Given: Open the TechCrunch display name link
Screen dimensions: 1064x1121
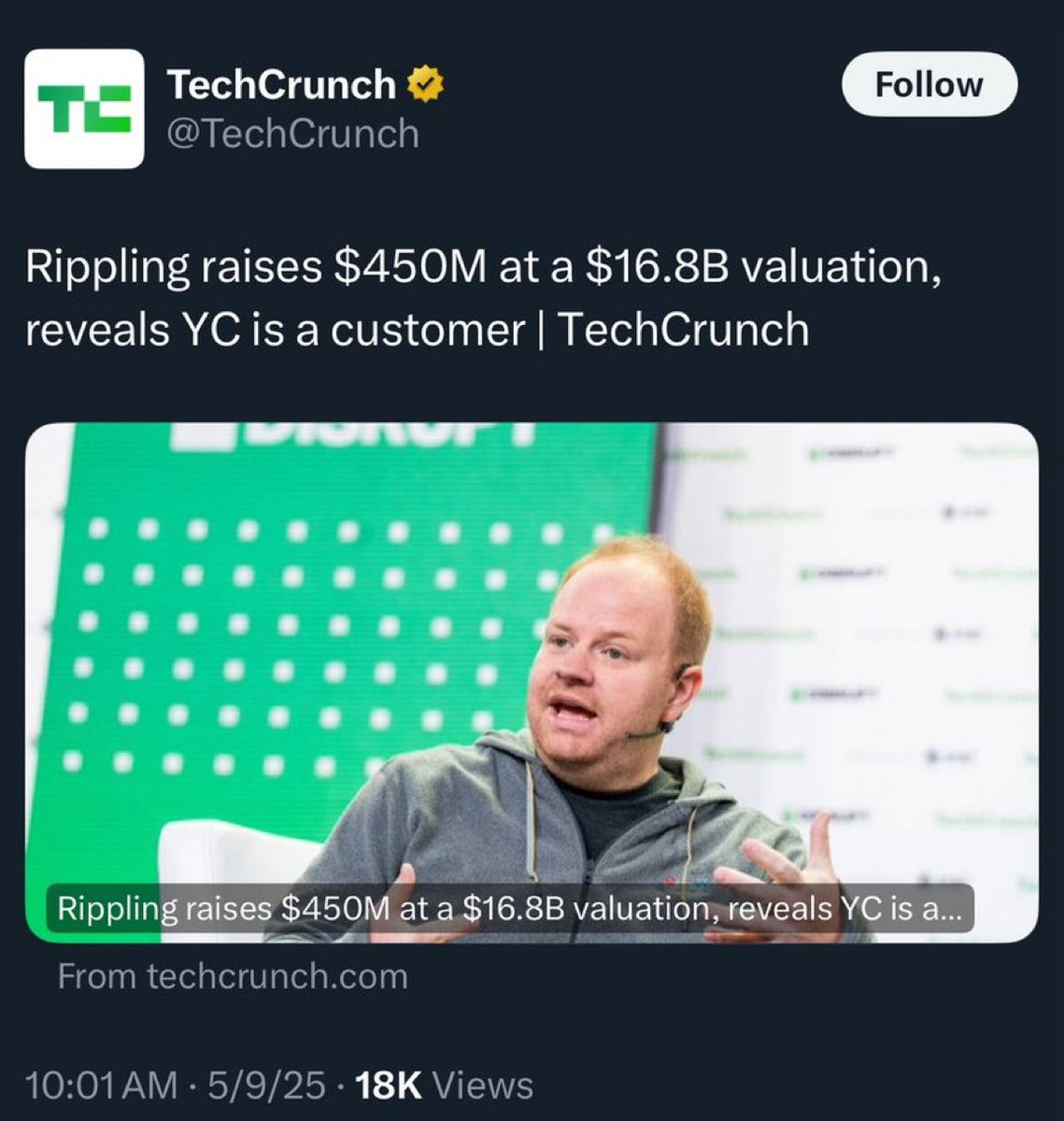Looking at the screenshot, I should [x=280, y=85].
